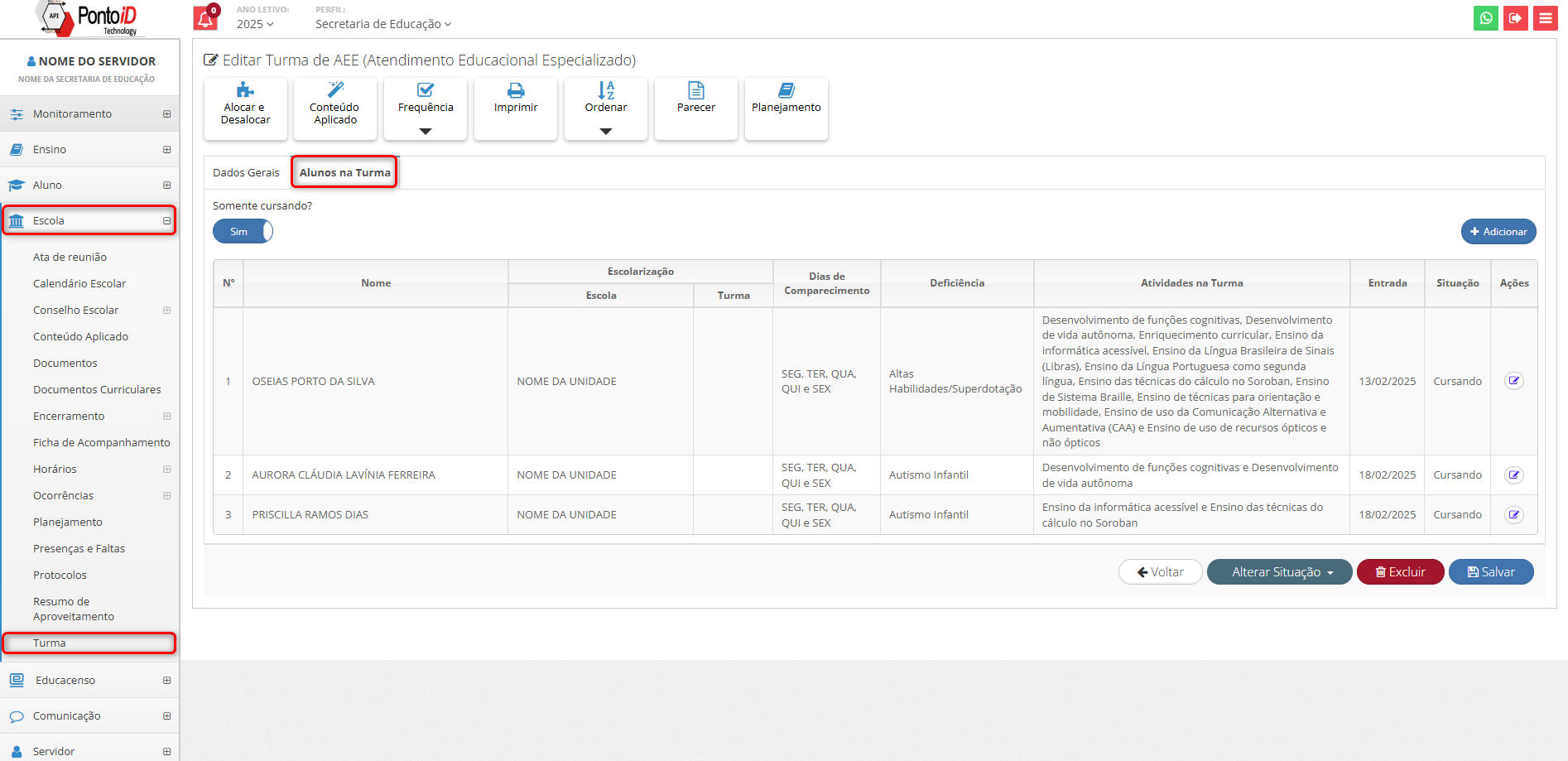Open Calendário Escolar menu item

[79, 284]
